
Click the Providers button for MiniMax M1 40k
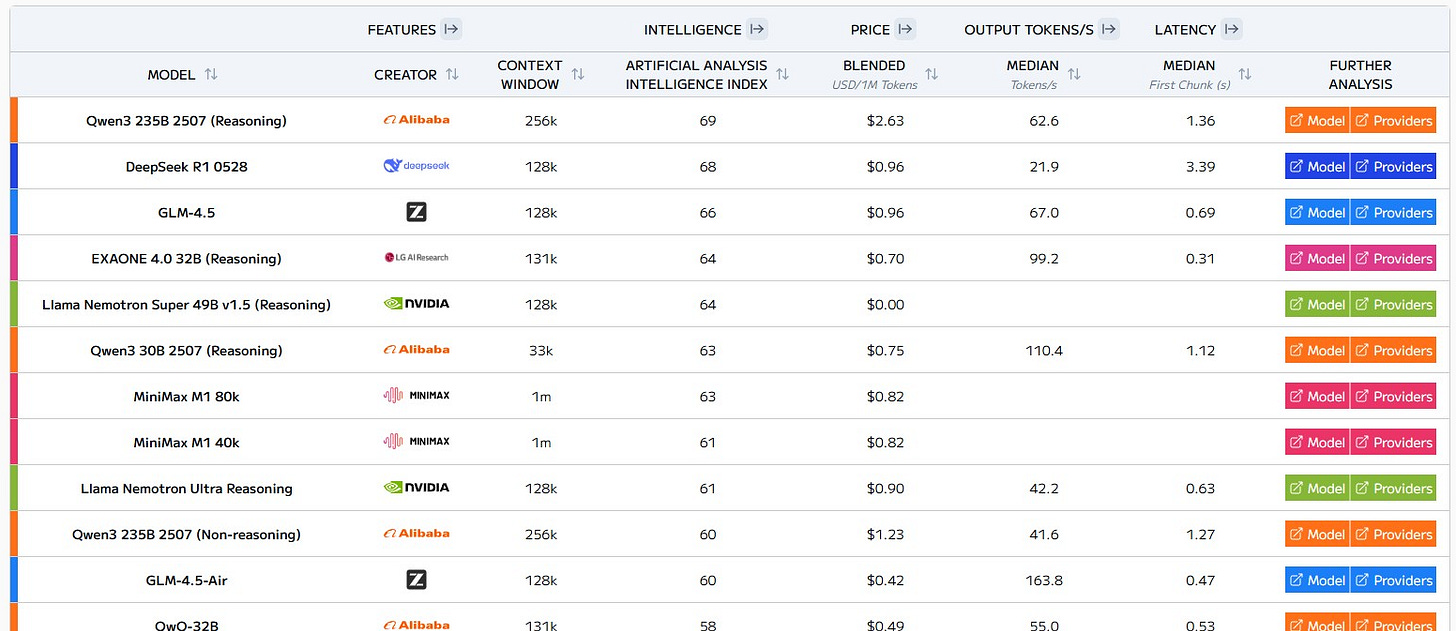tap(1393, 441)
